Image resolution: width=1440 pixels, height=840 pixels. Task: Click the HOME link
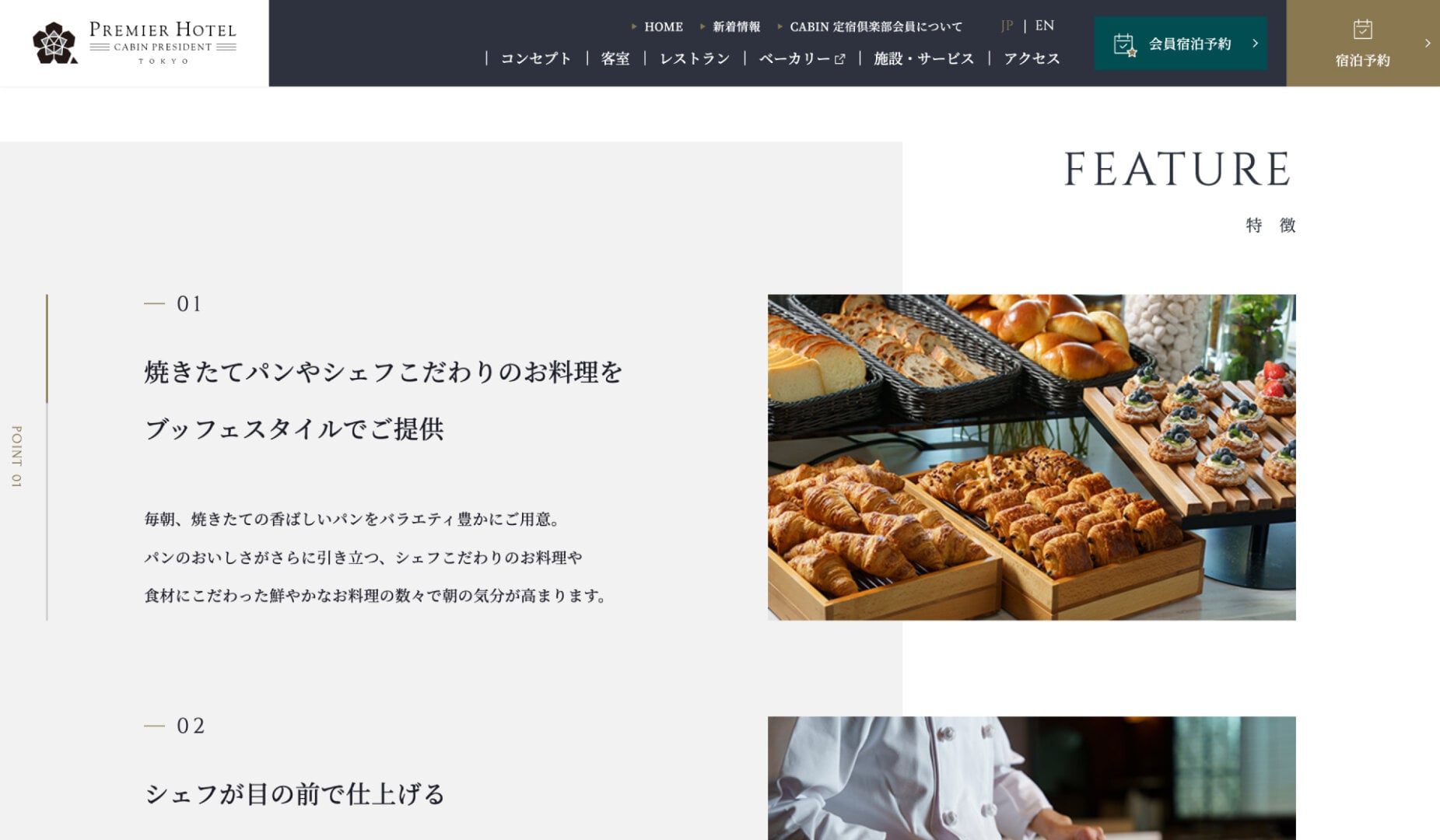[x=664, y=26]
